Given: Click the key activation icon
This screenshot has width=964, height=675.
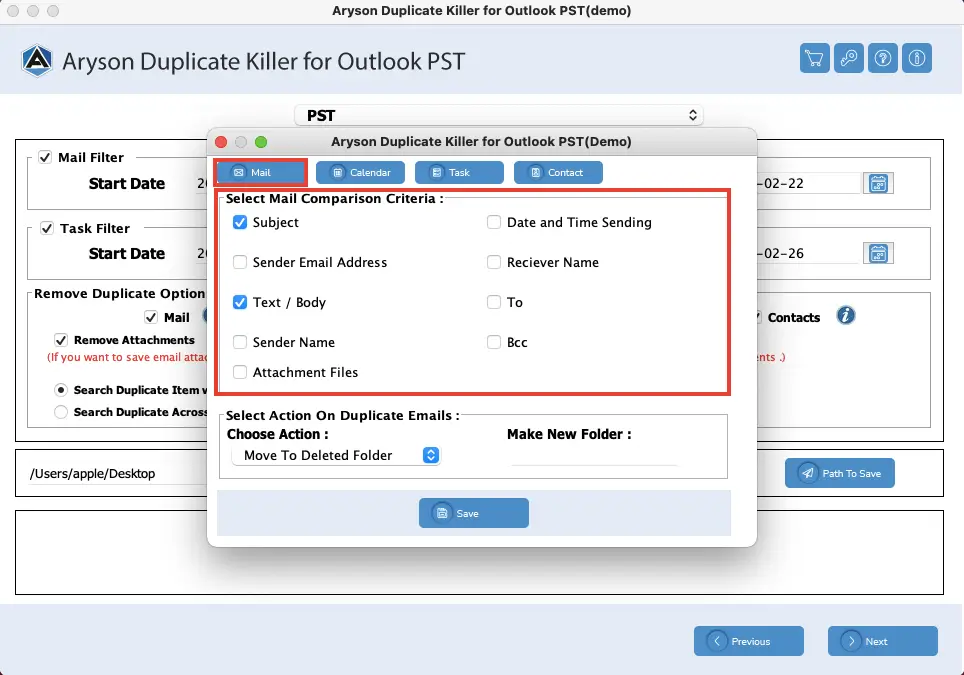Looking at the screenshot, I should click(849, 58).
